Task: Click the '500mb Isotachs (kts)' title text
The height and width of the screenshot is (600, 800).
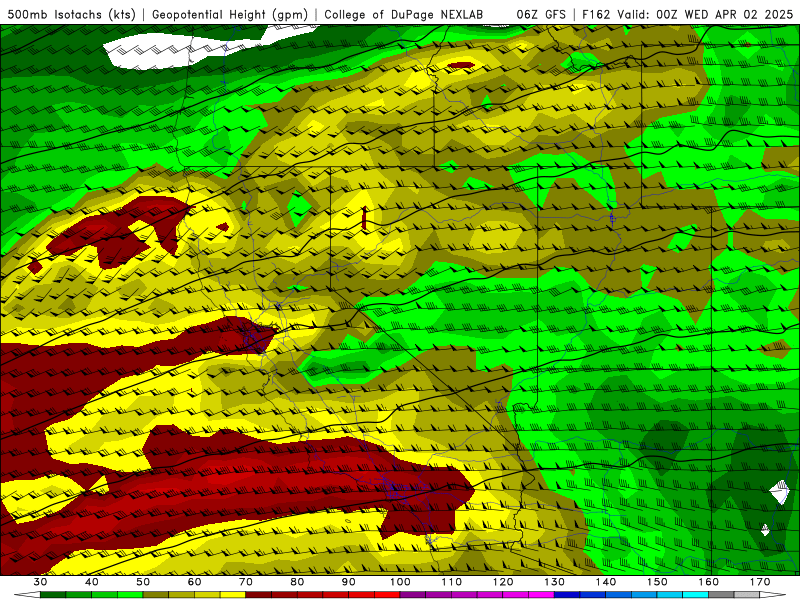Action: [71, 15]
